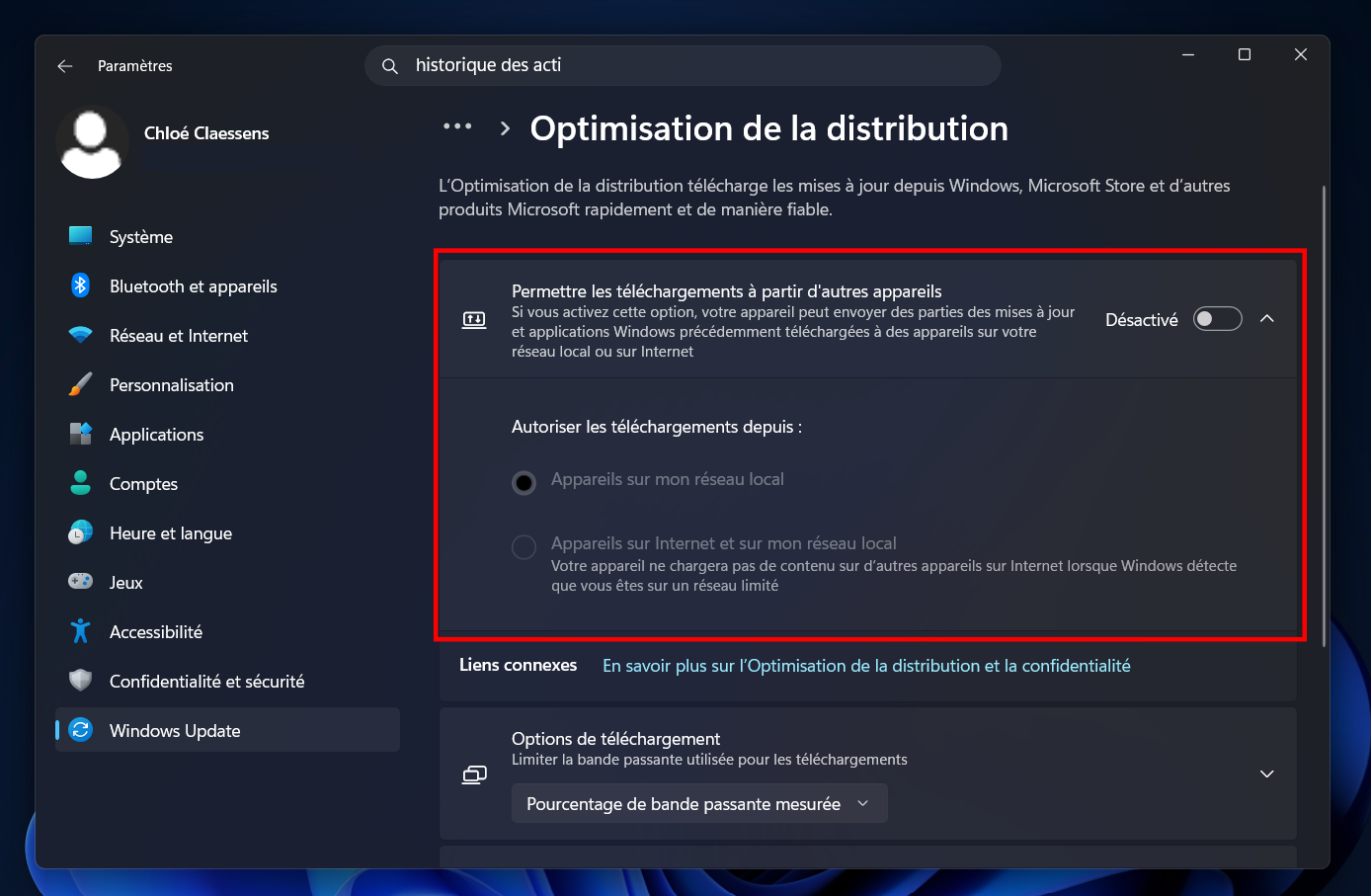Enable the Désactivé downloads toggle switch
1371x896 pixels.
(x=1218, y=319)
